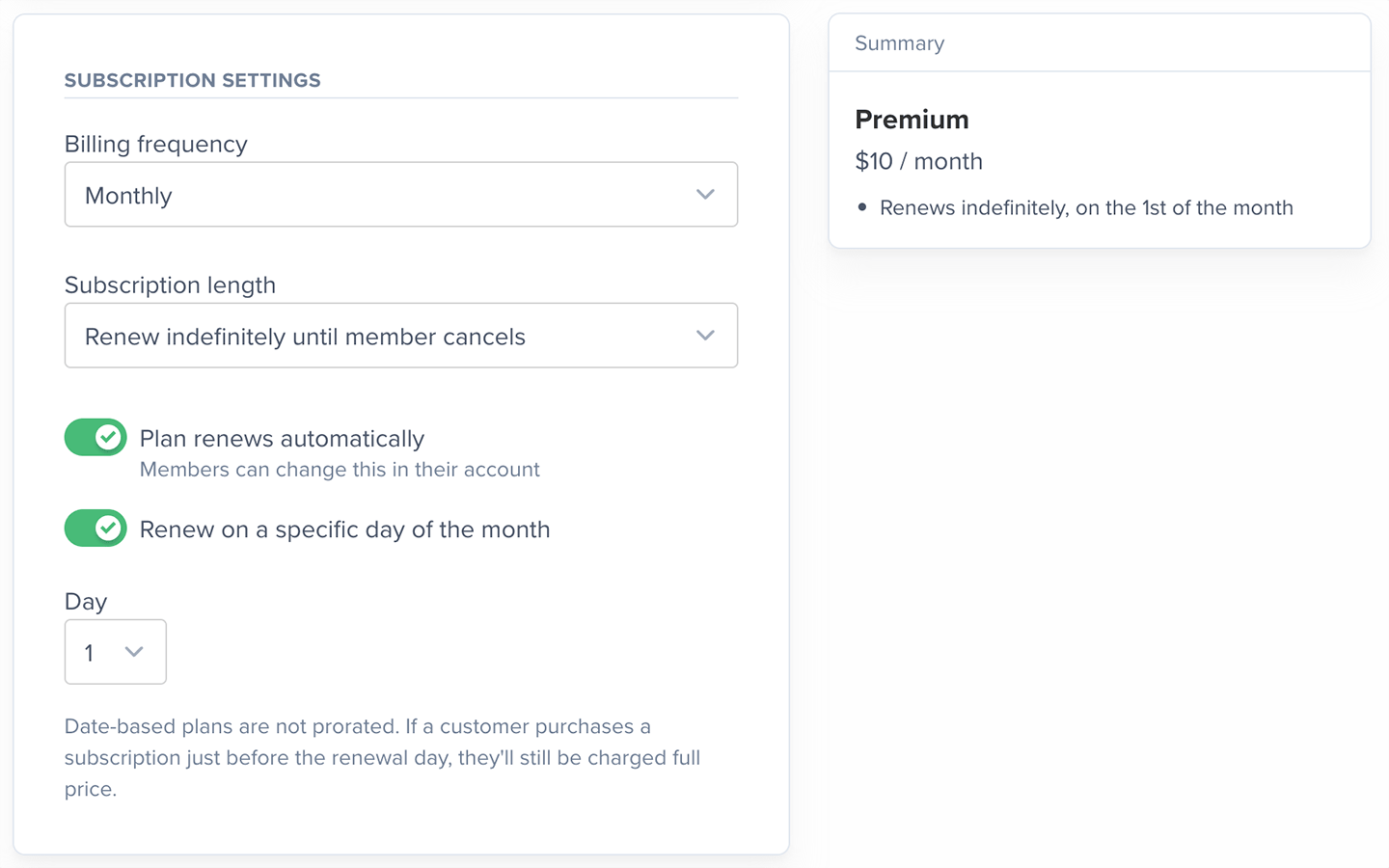Click the chevron arrow in the Day selector
Viewport: 1389px width, 868px height.
134,652
